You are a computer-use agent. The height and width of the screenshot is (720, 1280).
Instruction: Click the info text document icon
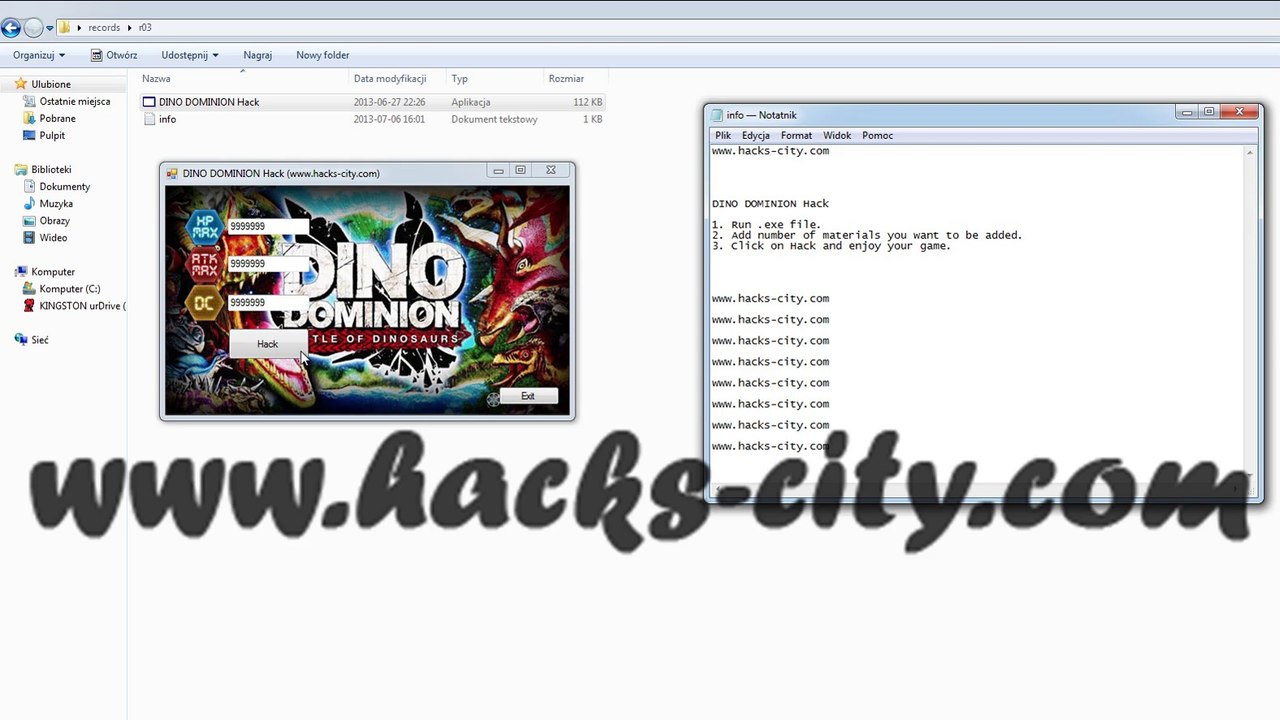tap(149, 119)
